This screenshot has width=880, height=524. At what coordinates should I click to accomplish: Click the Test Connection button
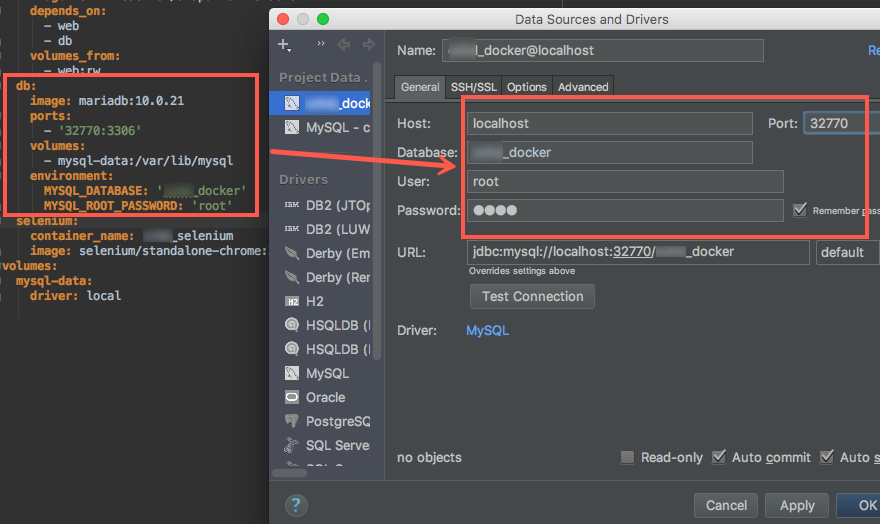[x=532, y=296]
